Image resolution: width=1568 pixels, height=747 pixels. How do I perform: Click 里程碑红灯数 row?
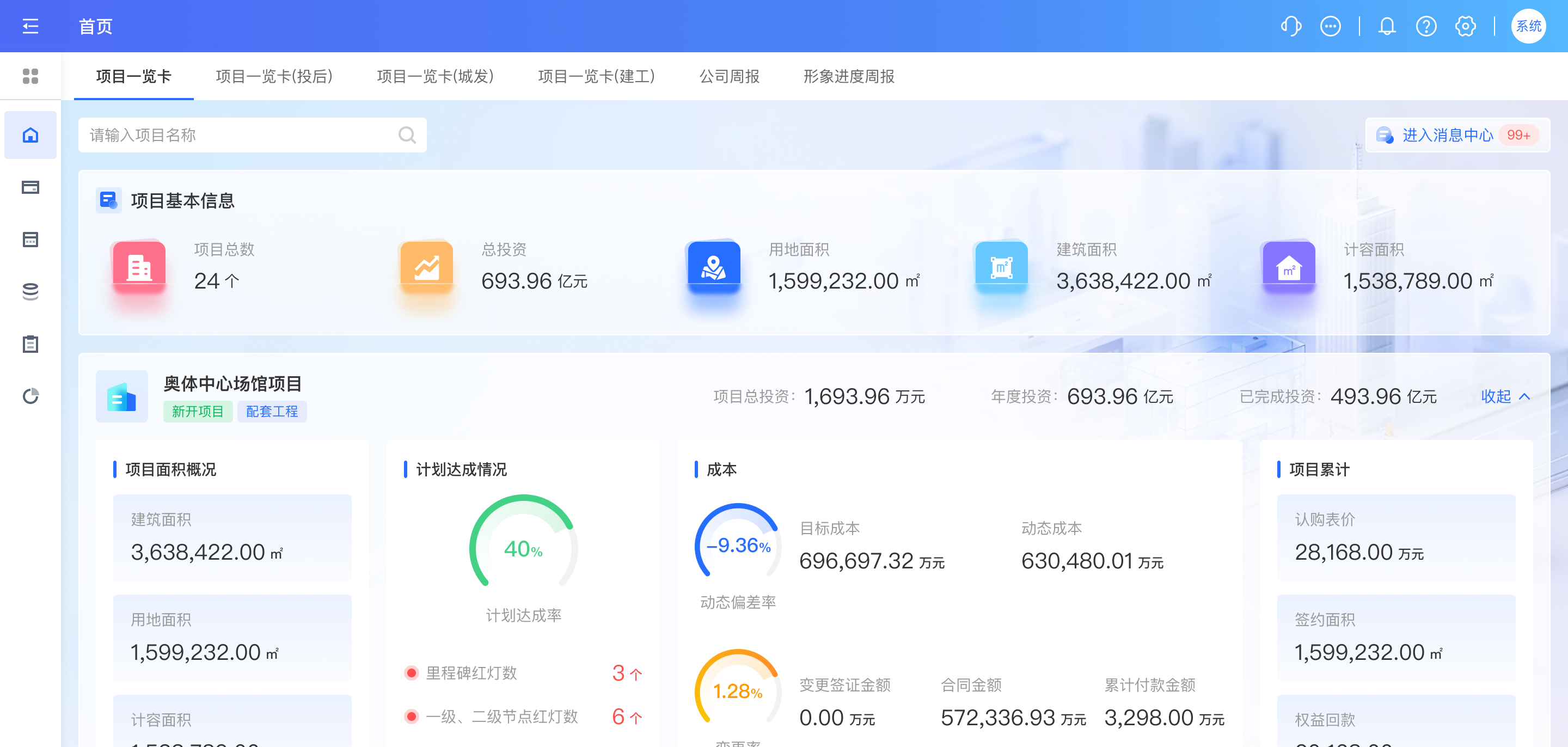523,673
